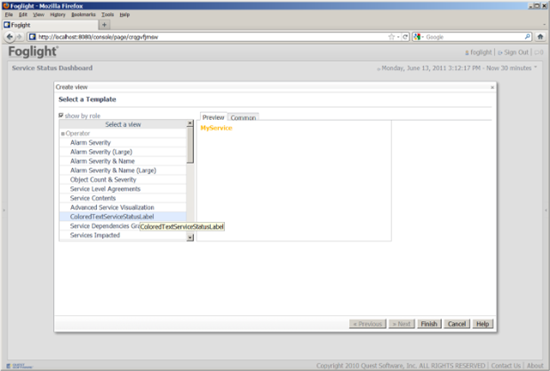Open the File menu
Viewport: 550px width, 371px height.
click(9, 14)
